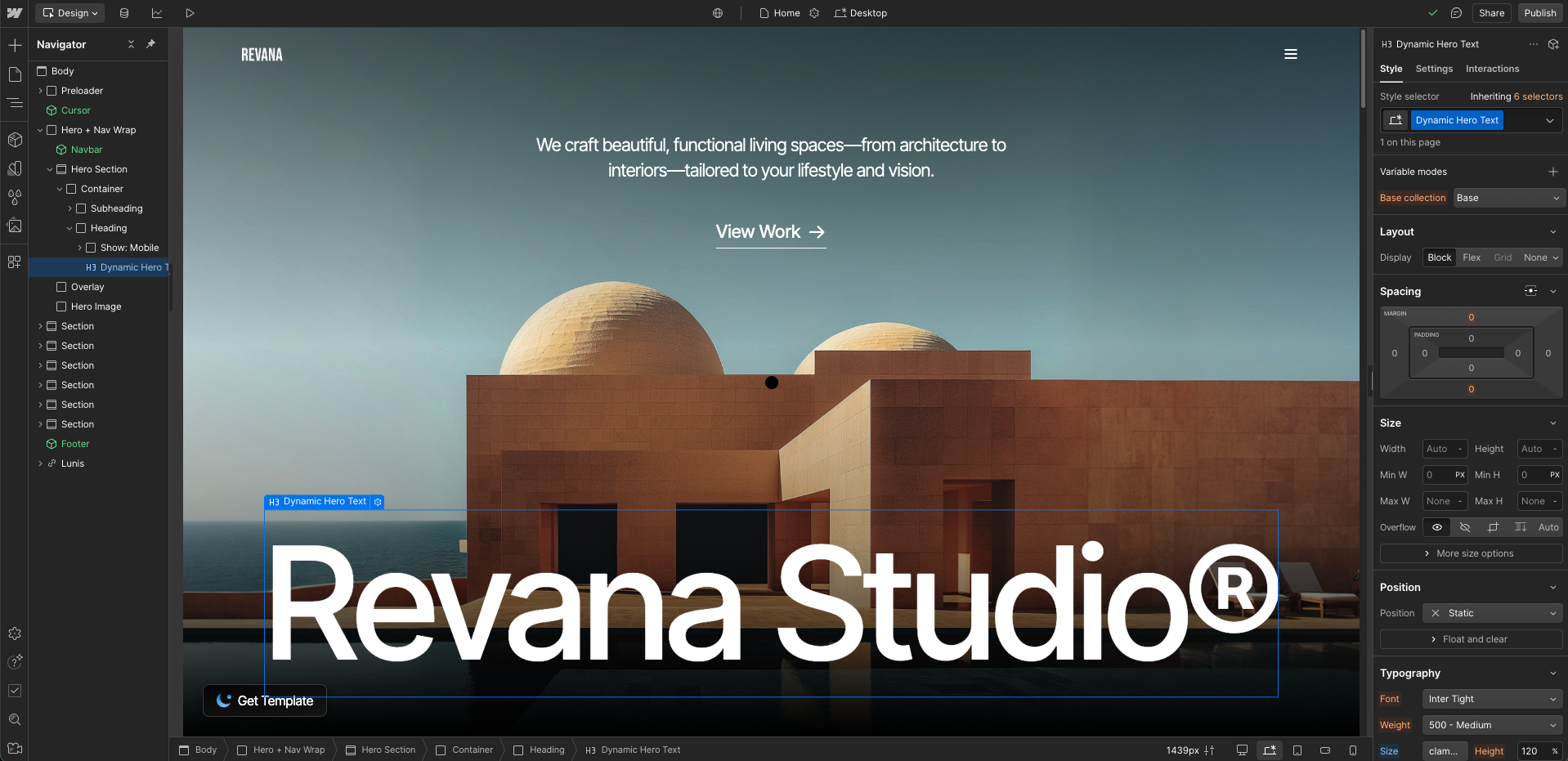
Task: Set Overflow to hidden with the crossed-eye icon
Action: click(x=1465, y=527)
